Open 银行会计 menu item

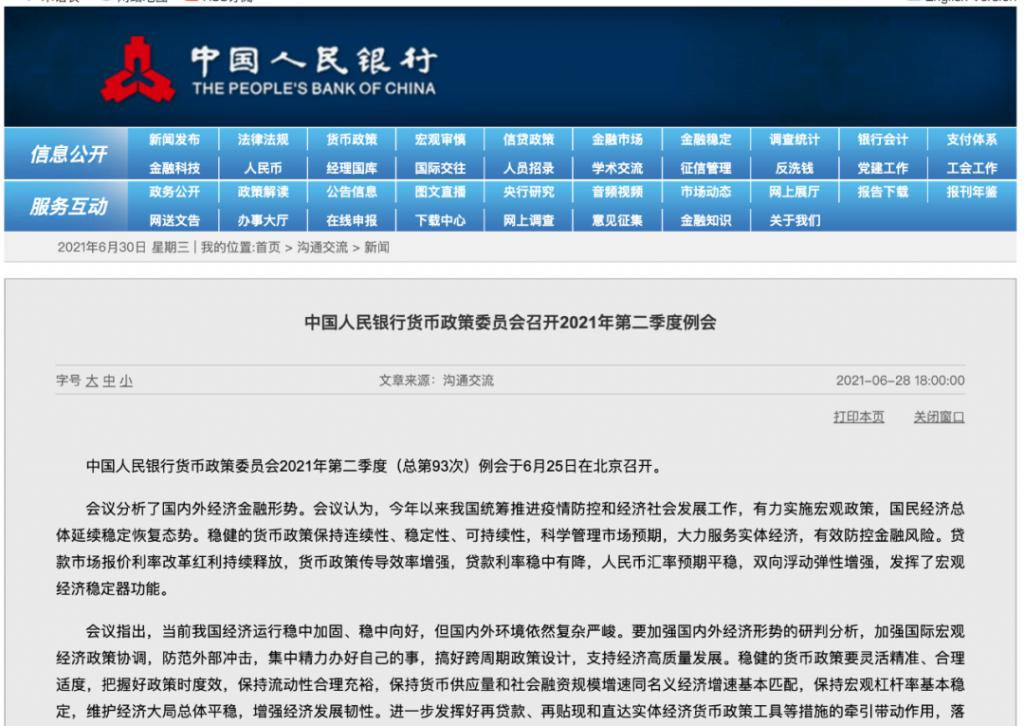[883, 140]
